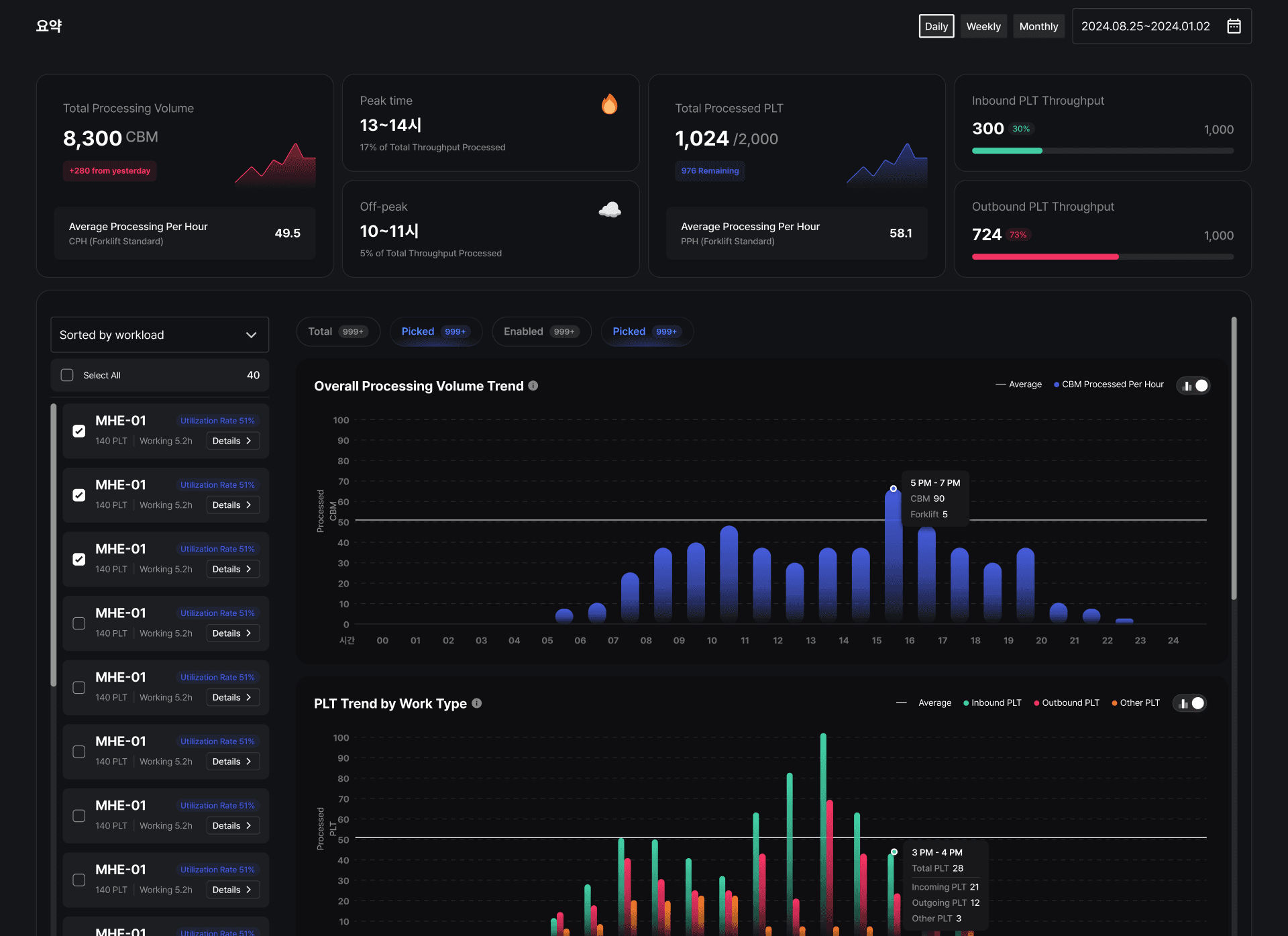The image size is (1288, 936).
Task: Switch the Overall Processing Volume chart-type toggle
Action: click(1193, 386)
